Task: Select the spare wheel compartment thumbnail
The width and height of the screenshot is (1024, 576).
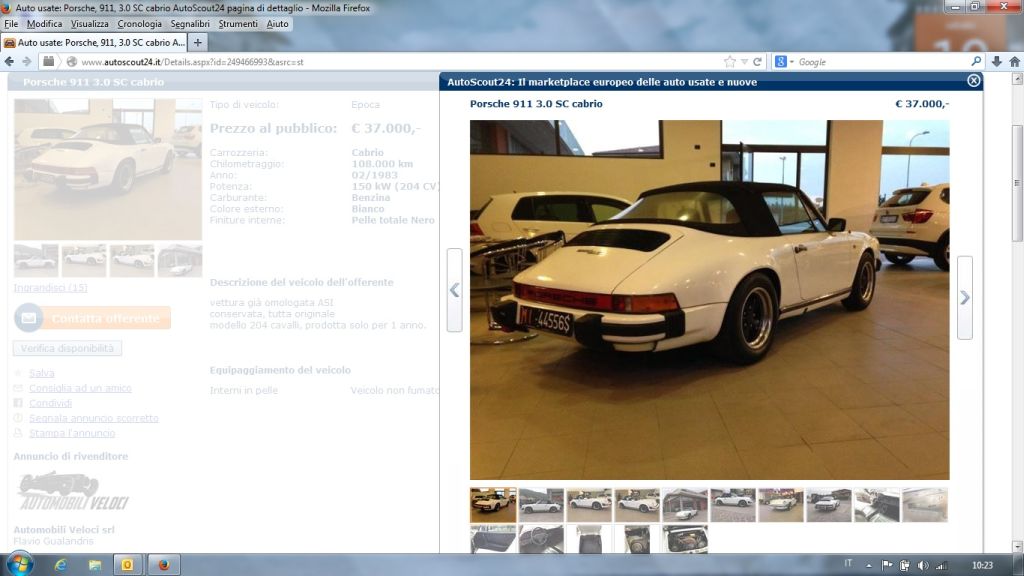Action: [637, 539]
